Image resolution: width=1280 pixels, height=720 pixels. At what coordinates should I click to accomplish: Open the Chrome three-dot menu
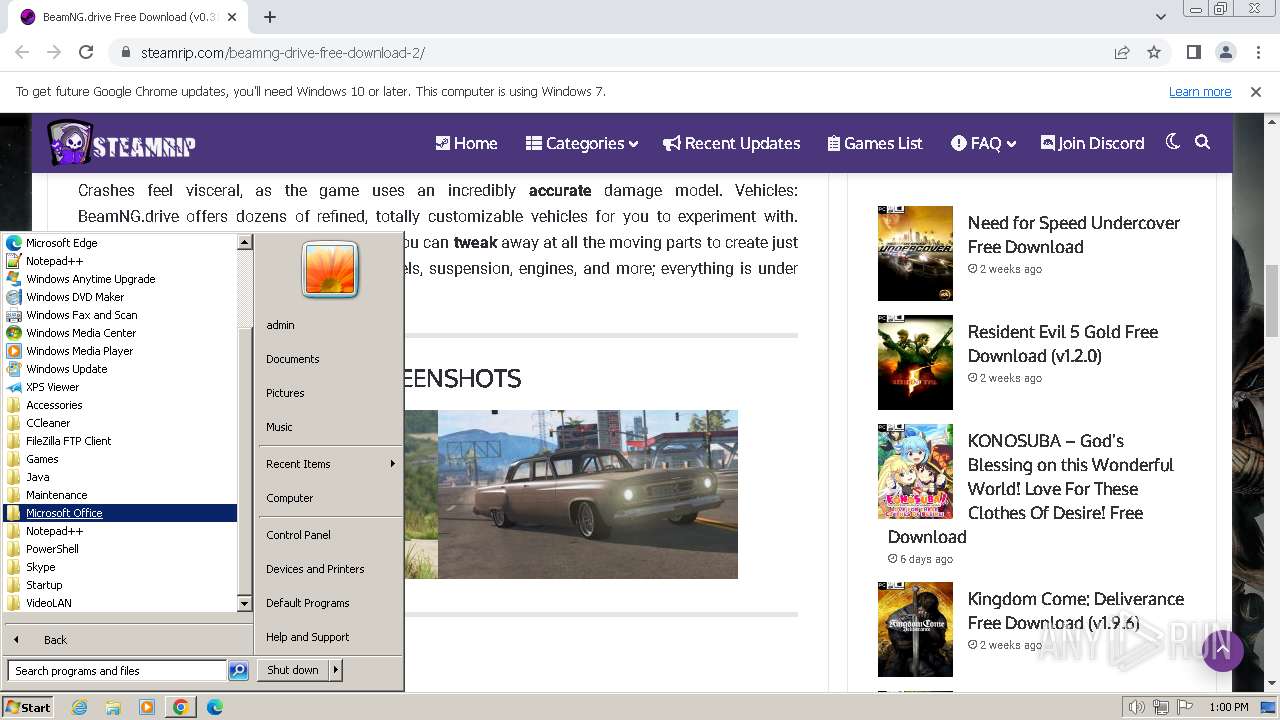click(1257, 53)
